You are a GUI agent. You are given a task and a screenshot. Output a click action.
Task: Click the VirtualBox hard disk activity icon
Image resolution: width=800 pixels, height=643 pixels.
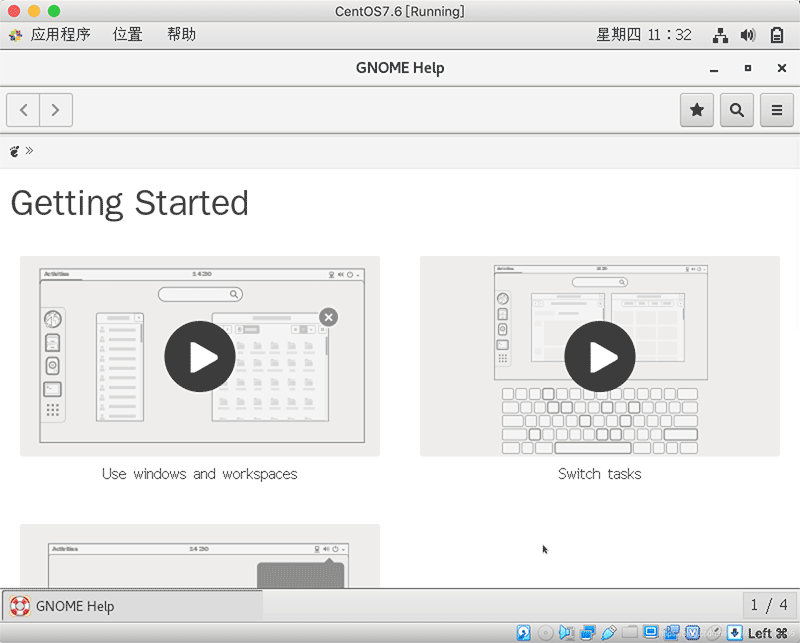click(523, 632)
